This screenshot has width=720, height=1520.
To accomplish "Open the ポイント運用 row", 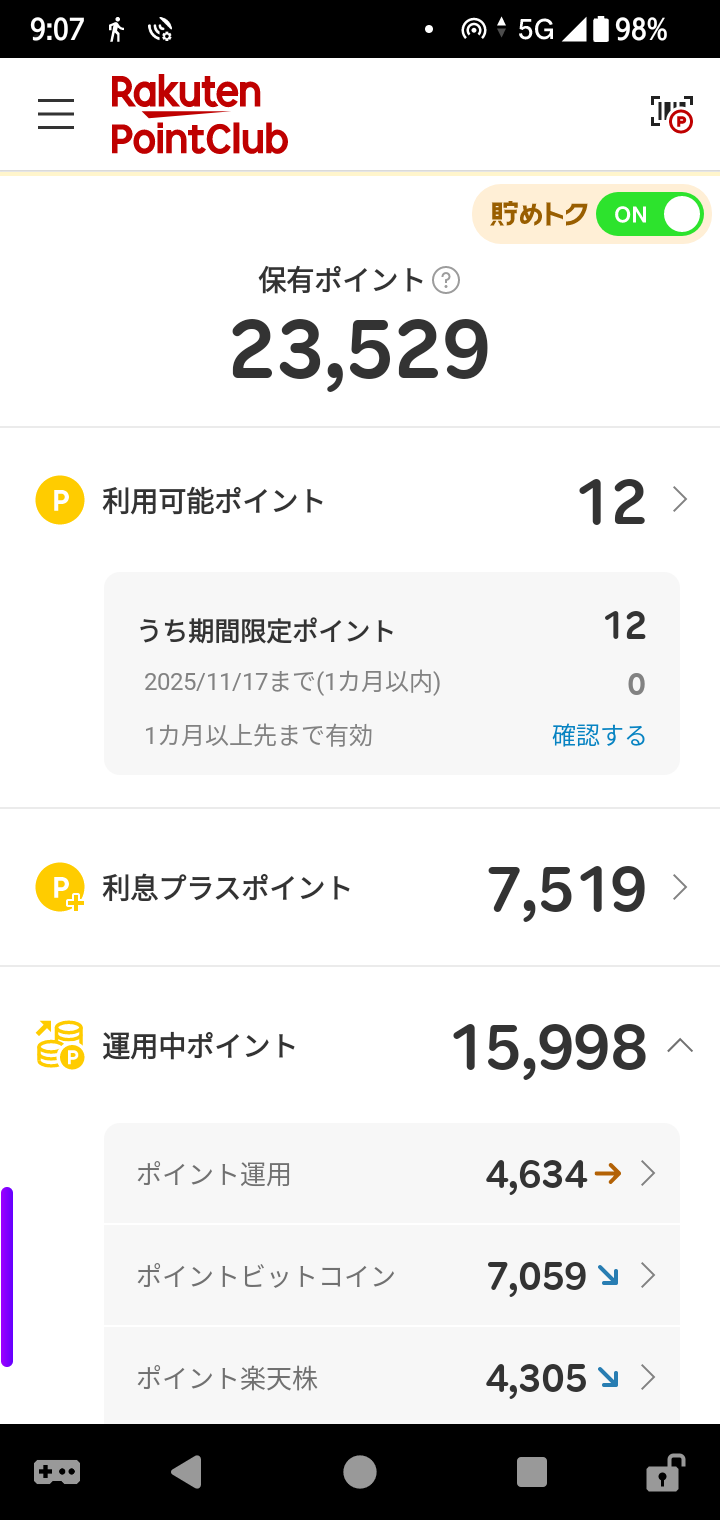I will coord(392,1174).
